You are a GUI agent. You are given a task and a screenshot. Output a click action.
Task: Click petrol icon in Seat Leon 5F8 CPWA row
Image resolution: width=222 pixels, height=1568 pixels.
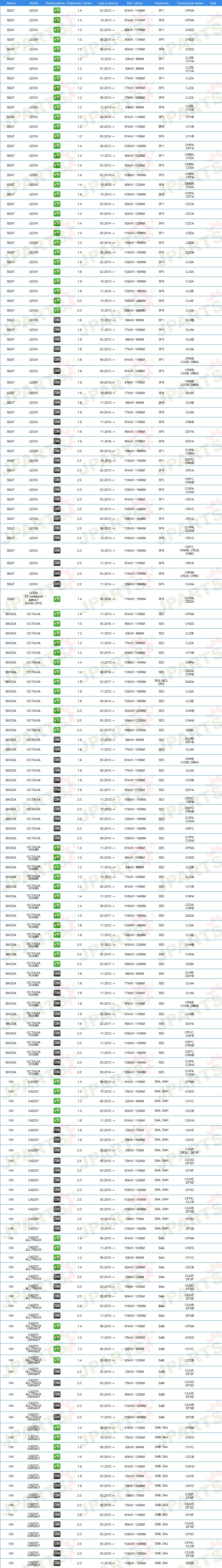pyautogui.click(x=56, y=20)
